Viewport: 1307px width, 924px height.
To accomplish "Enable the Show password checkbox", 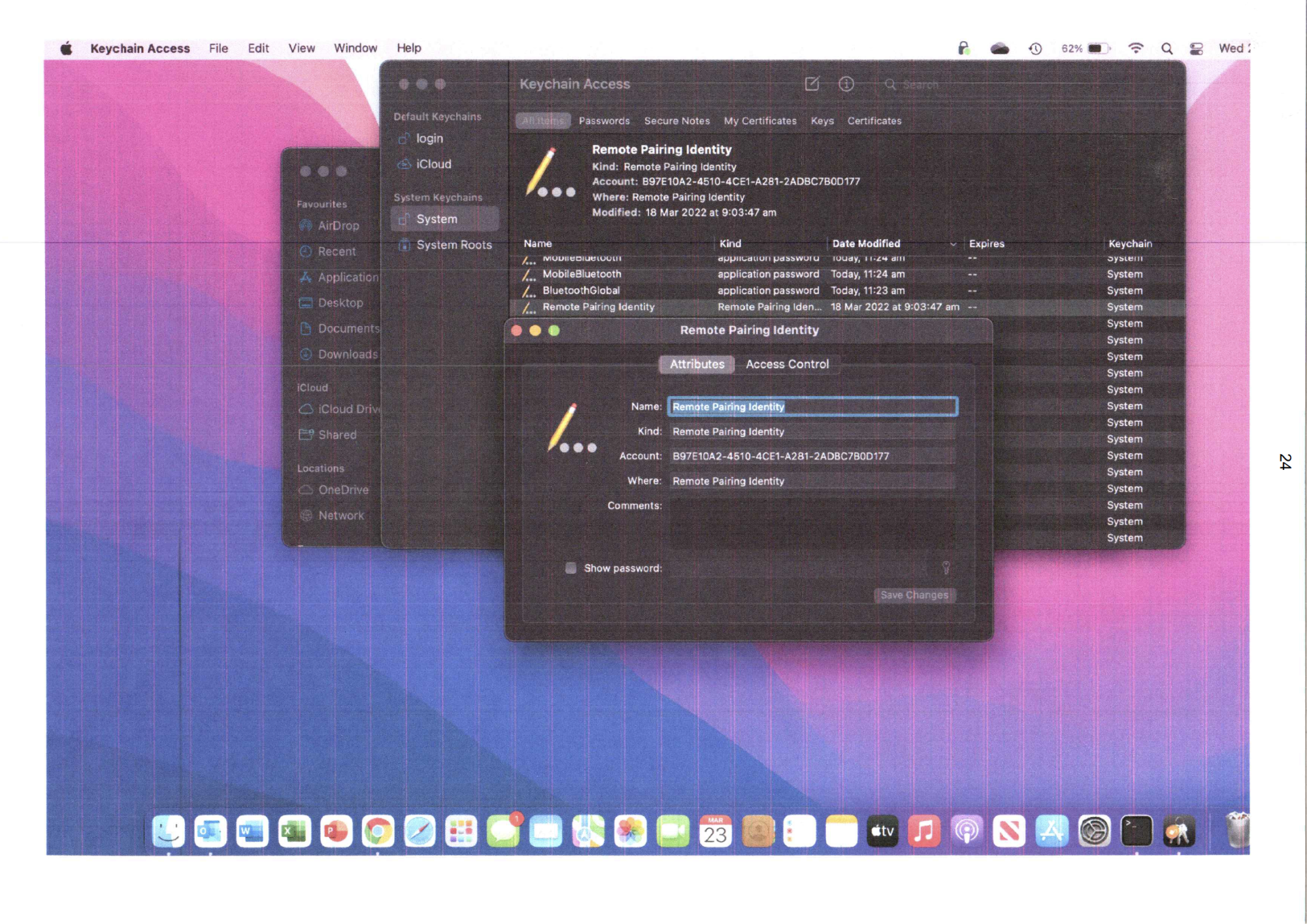I will tap(571, 568).
